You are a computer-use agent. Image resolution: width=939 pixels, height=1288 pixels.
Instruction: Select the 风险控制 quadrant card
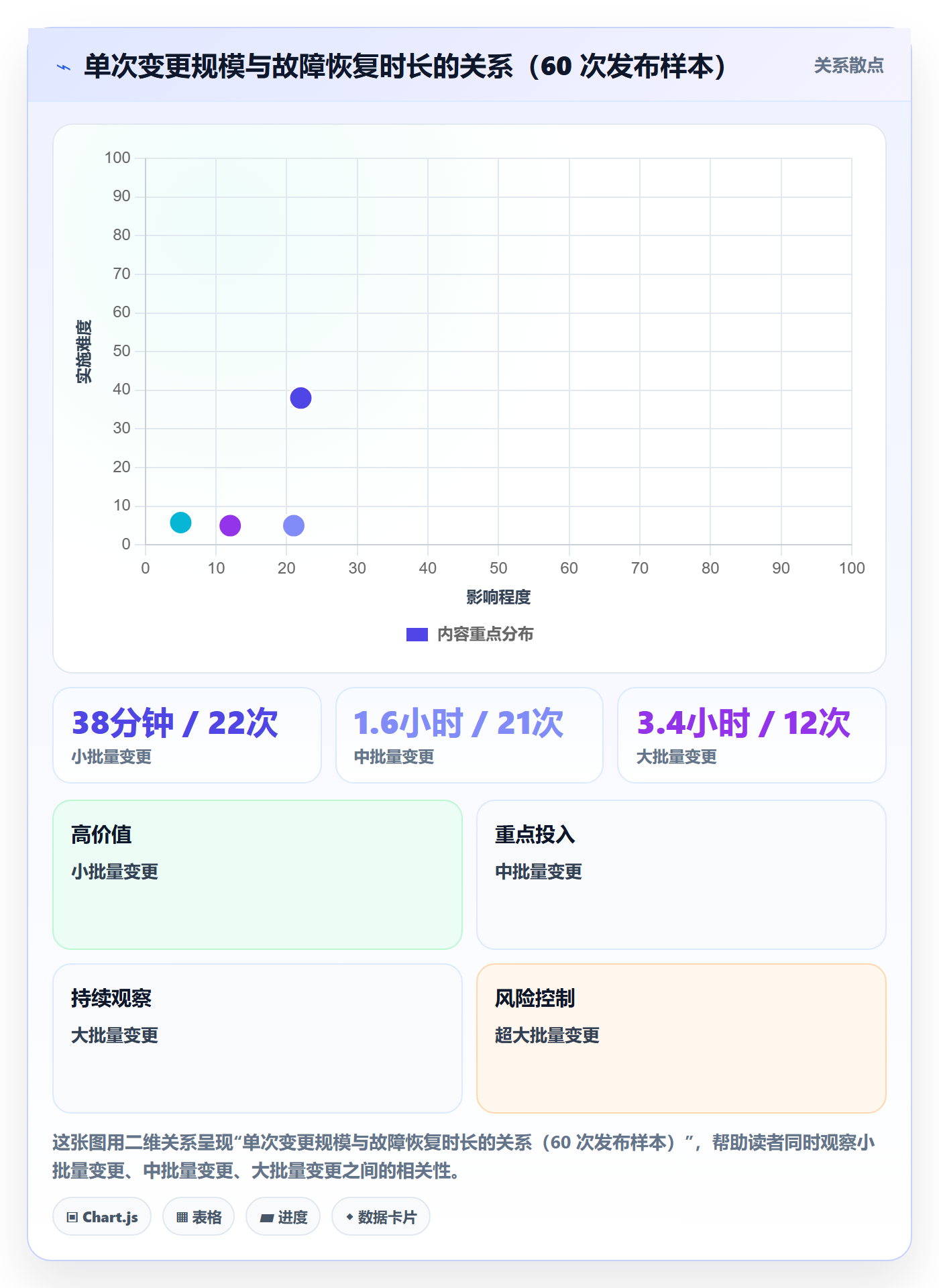coord(681,1038)
